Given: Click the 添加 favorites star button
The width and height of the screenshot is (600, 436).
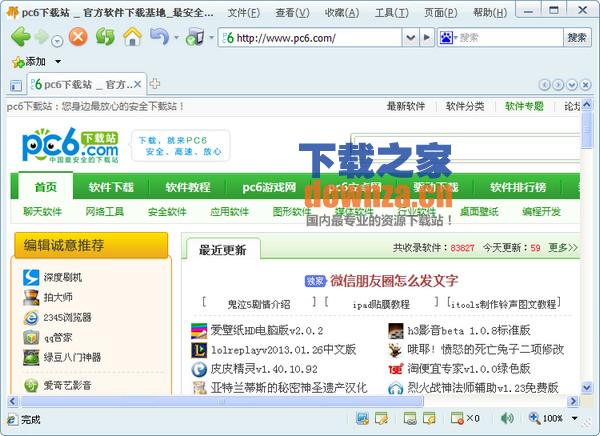Looking at the screenshot, I should click(x=29, y=62).
